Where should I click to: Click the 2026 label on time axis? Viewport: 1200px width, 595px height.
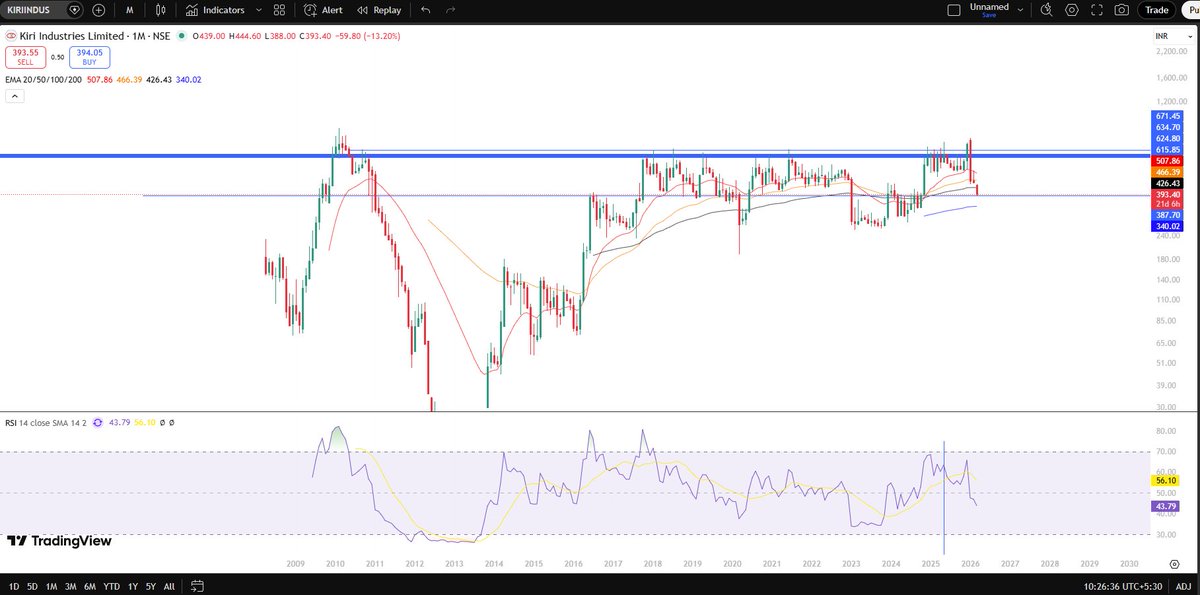pyautogui.click(x=970, y=564)
